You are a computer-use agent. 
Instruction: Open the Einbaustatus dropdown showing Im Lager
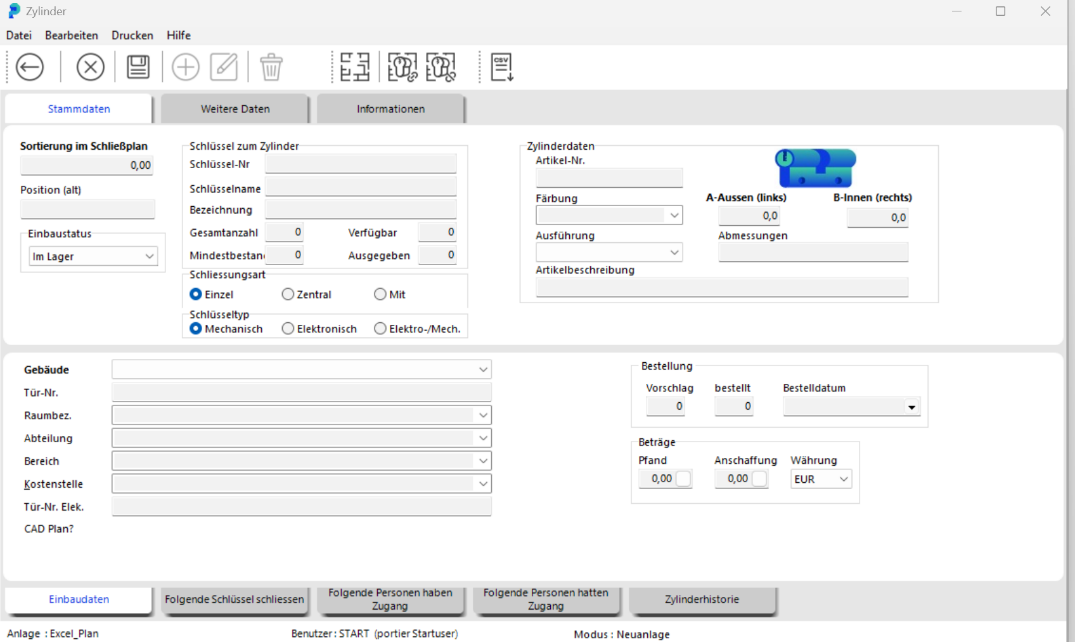pyautogui.click(x=94, y=257)
